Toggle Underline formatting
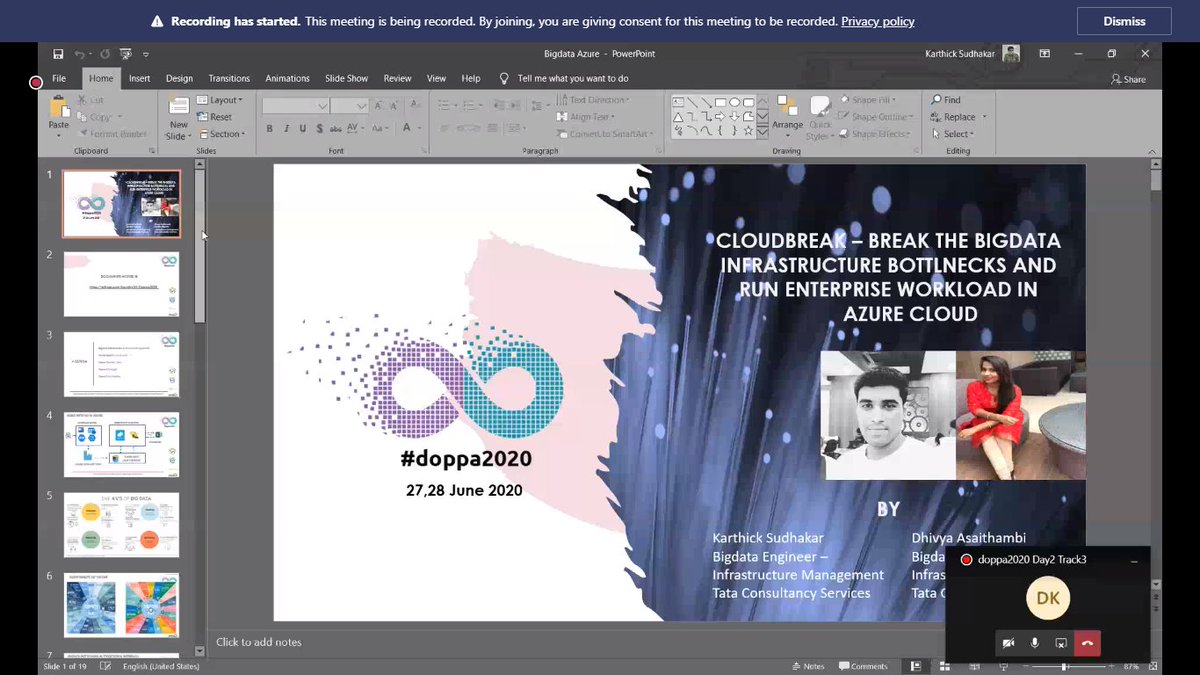This screenshot has width=1200, height=675. click(302, 128)
